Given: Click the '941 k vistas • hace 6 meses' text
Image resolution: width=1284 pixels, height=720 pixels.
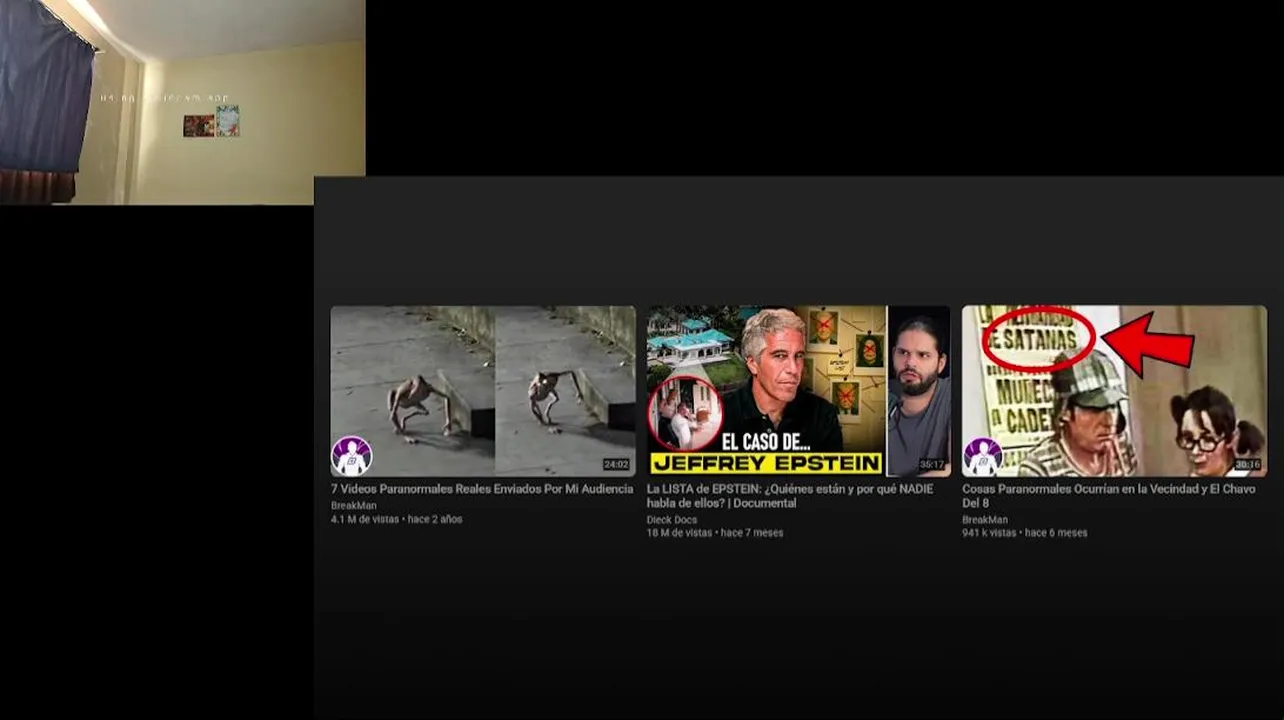Looking at the screenshot, I should point(1025,533).
